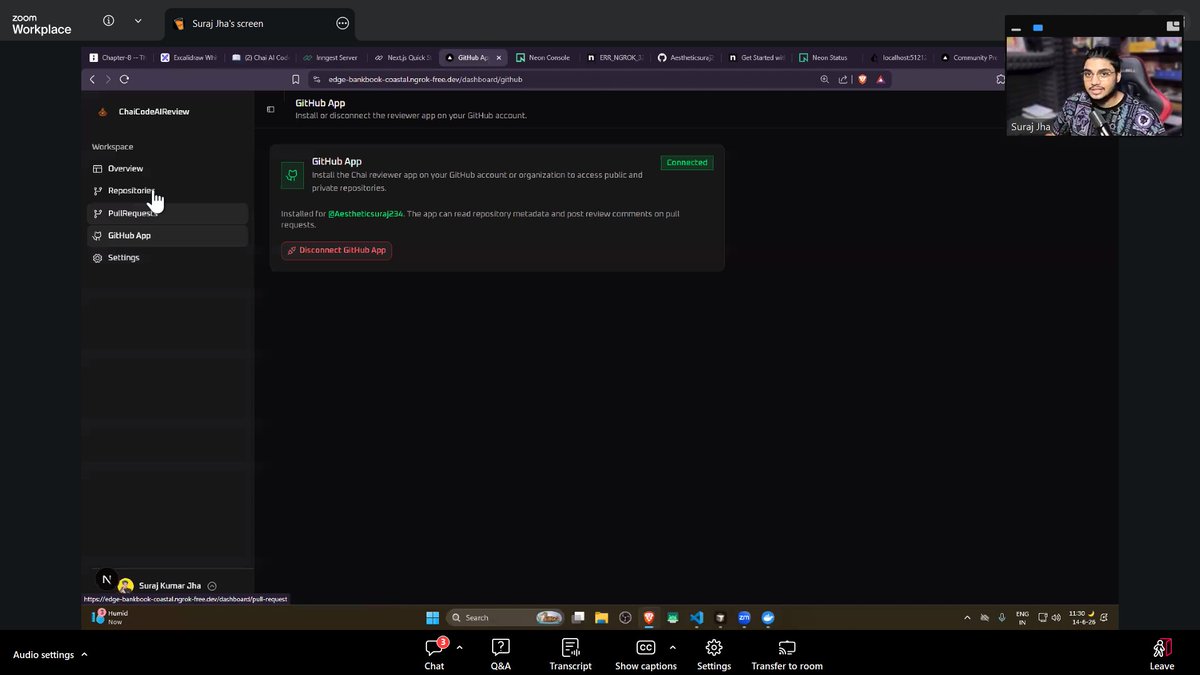The height and width of the screenshot is (675, 1200).
Task: Open File Explorer from the taskbar
Action: tap(602, 617)
